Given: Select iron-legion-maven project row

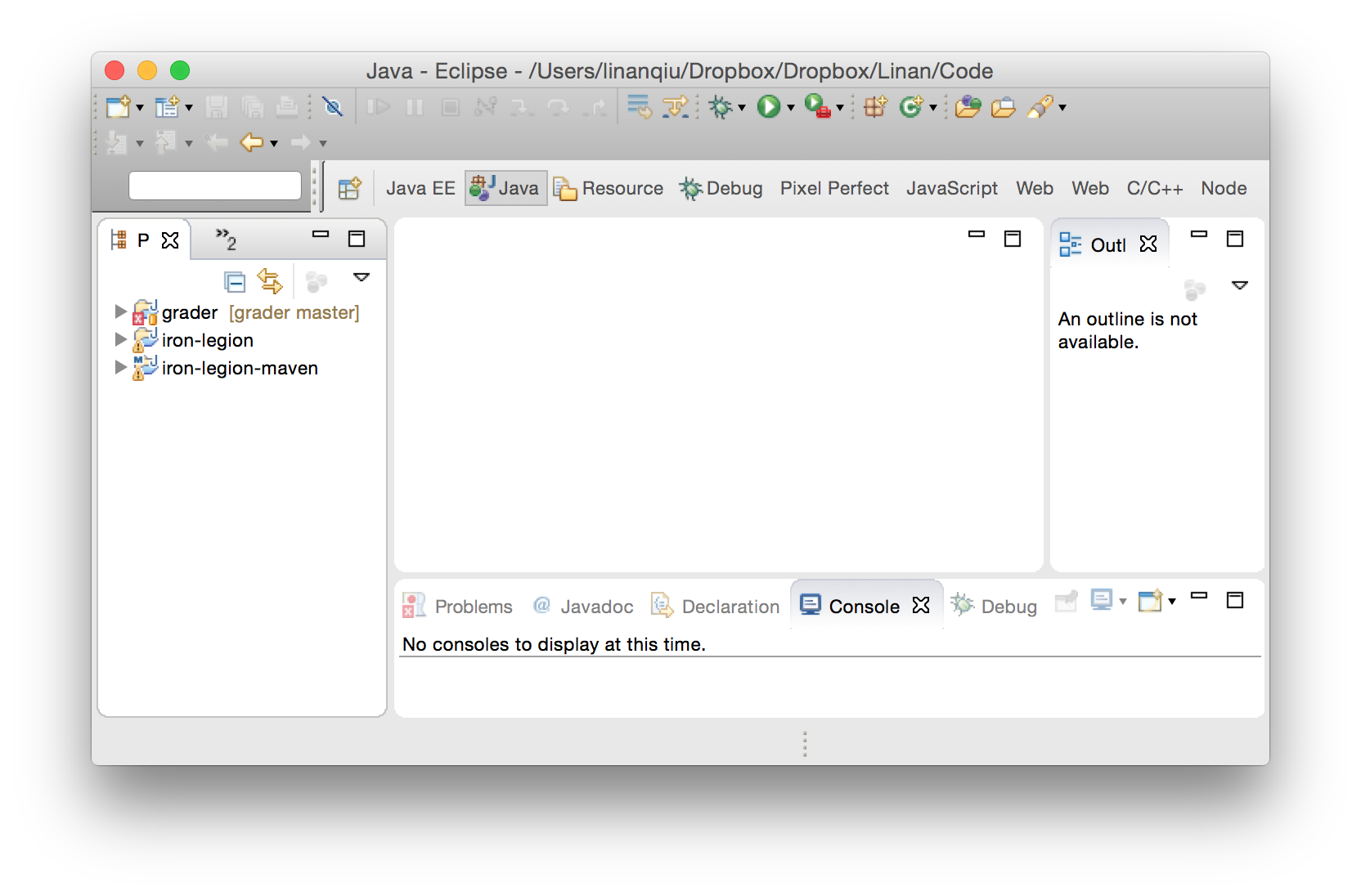Looking at the screenshot, I should coord(226,368).
